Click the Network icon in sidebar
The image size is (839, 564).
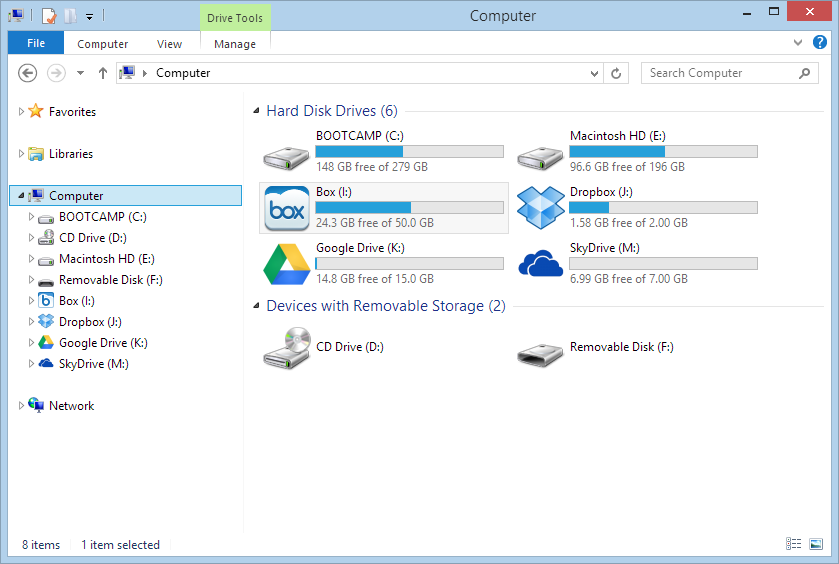(36, 405)
